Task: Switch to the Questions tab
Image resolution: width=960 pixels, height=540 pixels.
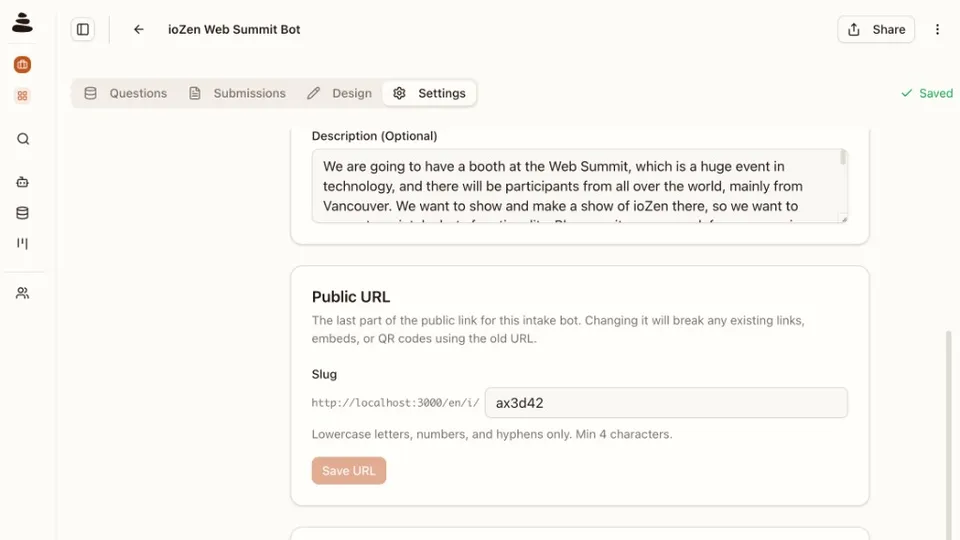Action: coord(126,93)
